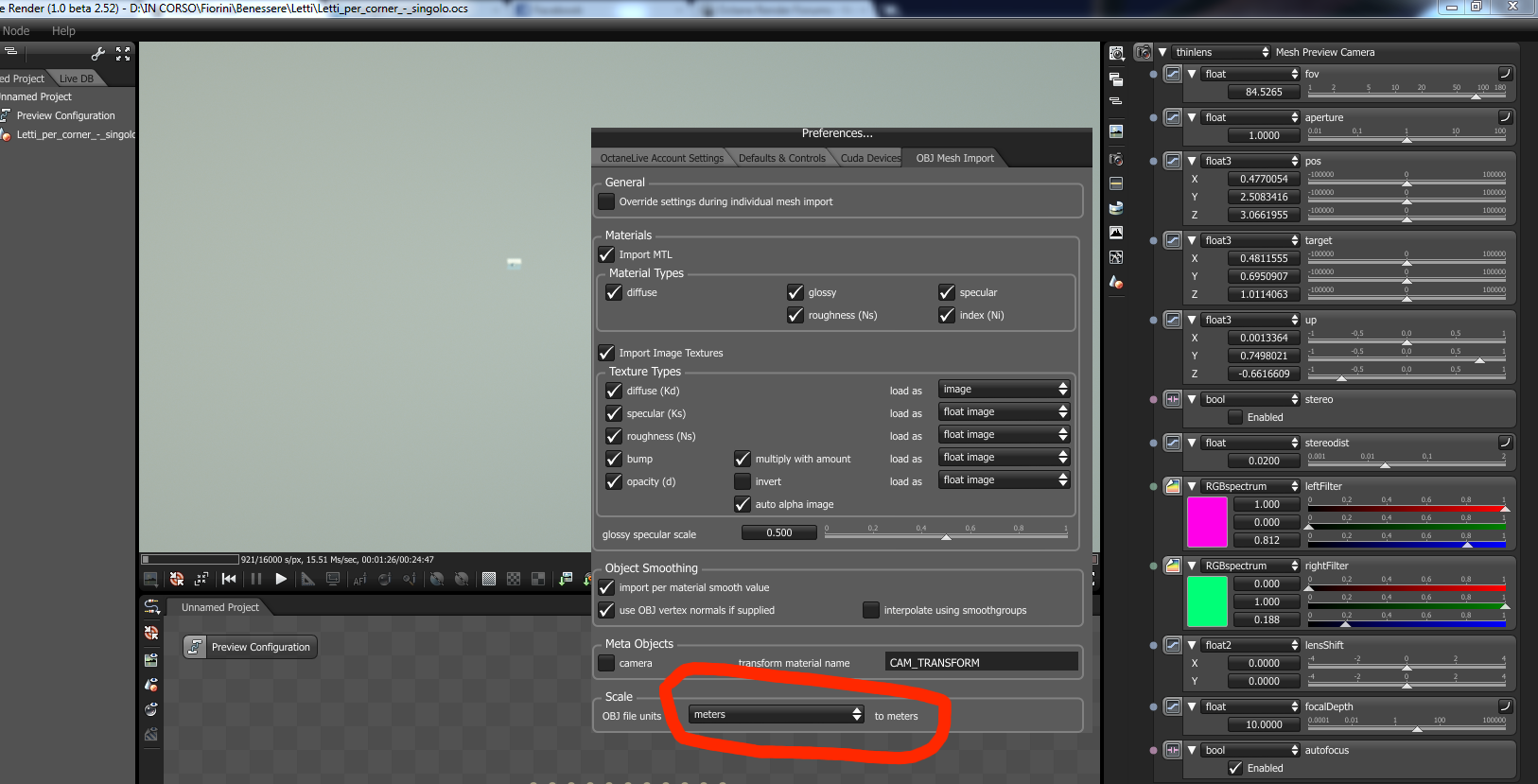Uncheck Import MTL
Screen dimensions: 1538x784
(x=607, y=254)
